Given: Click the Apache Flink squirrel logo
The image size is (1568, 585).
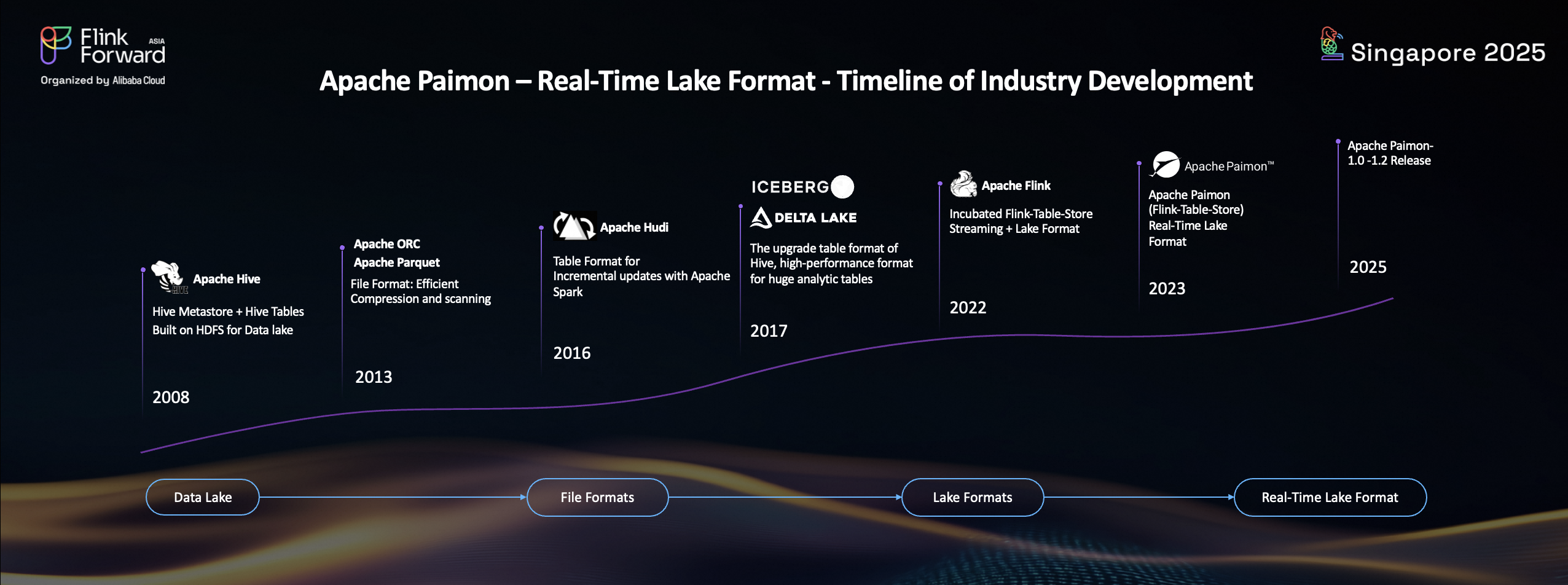Looking at the screenshot, I should [963, 184].
